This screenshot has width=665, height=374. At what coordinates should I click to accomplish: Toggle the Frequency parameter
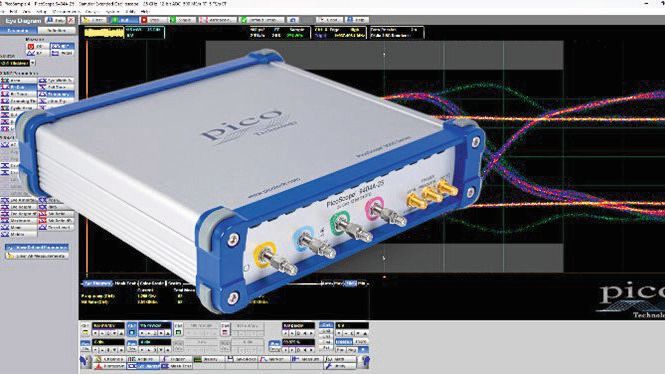click(56, 94)
